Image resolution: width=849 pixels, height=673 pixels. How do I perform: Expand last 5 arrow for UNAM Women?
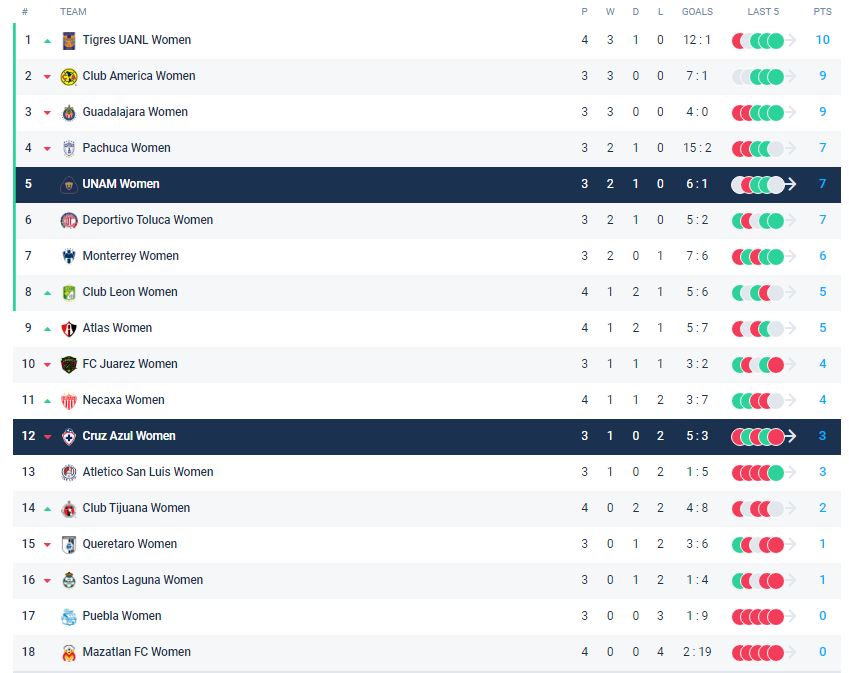pos(790,184)
